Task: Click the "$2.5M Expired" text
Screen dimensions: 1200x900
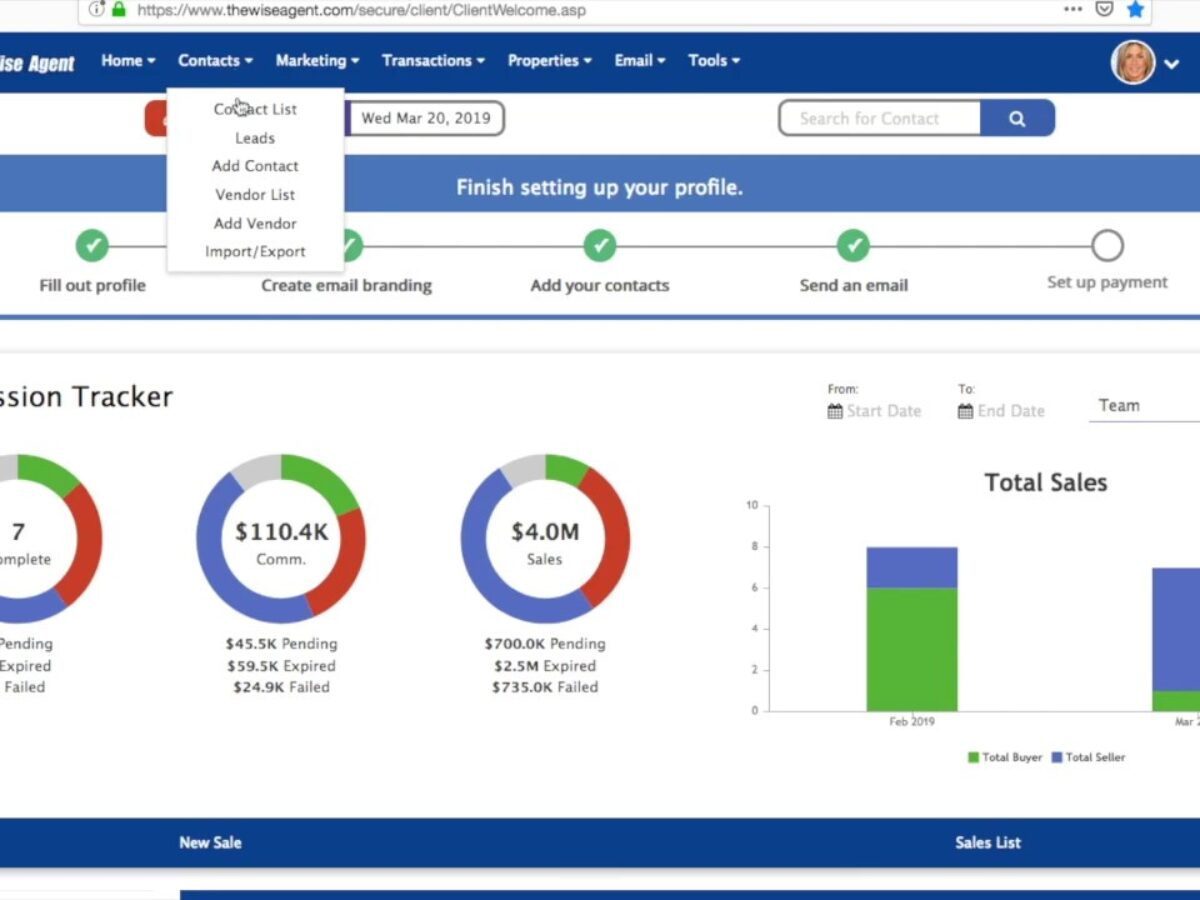Action: (x=545, y=666)
